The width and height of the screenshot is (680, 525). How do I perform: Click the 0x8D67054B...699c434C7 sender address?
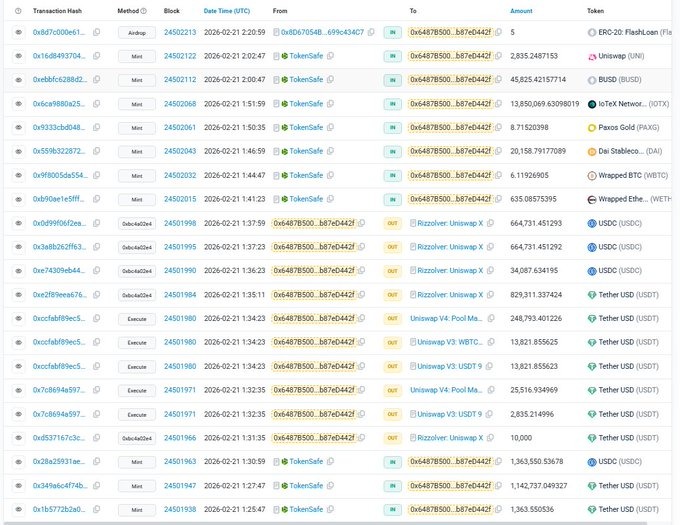click(322, 32)
